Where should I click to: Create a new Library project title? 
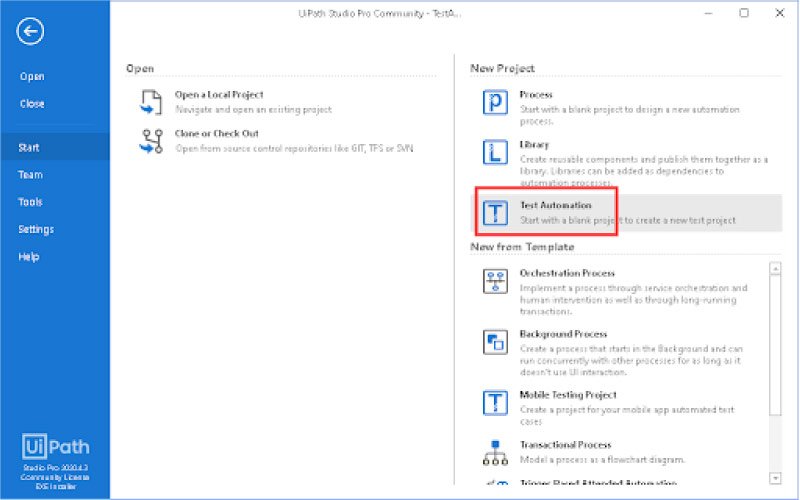(534, 144)
